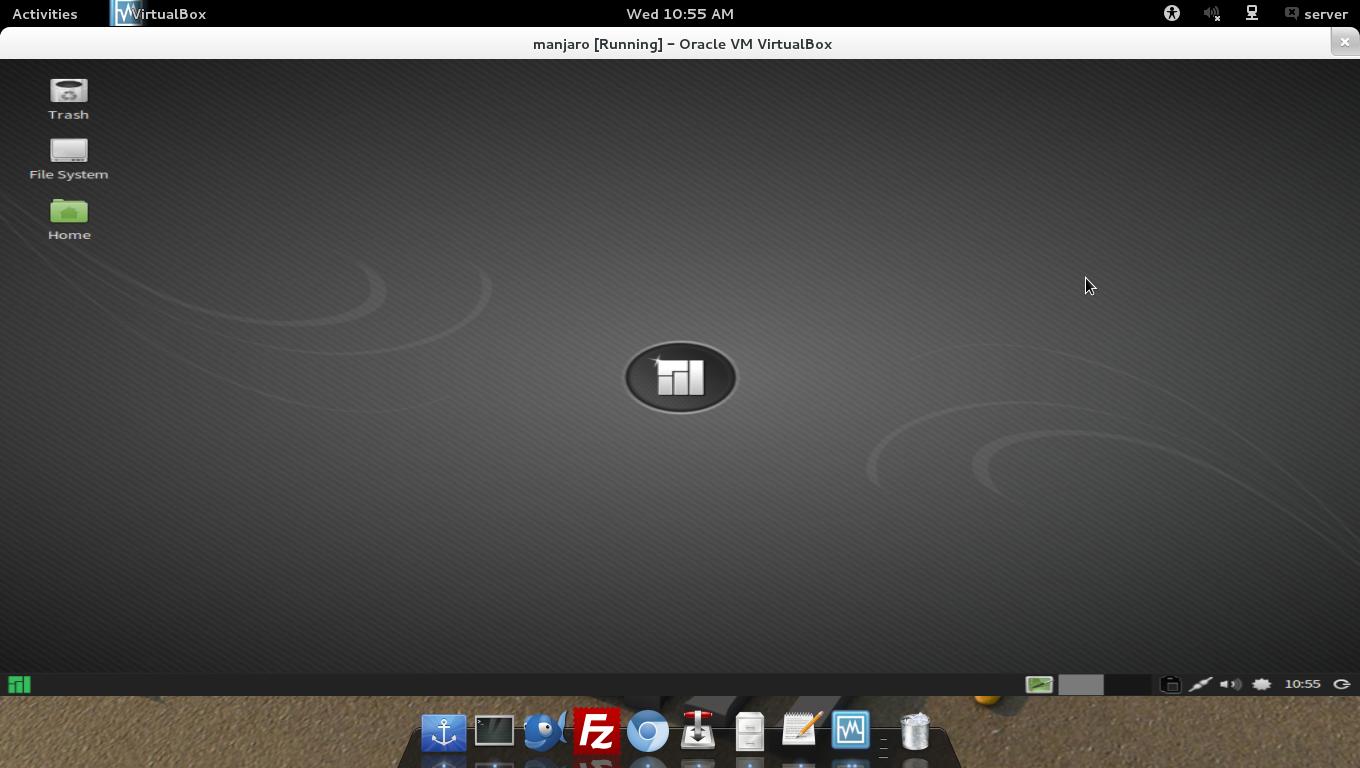Open the 'server' user menu at top right
The width and height of the screenshot is (1360, 768).
tap(1318, 13)
